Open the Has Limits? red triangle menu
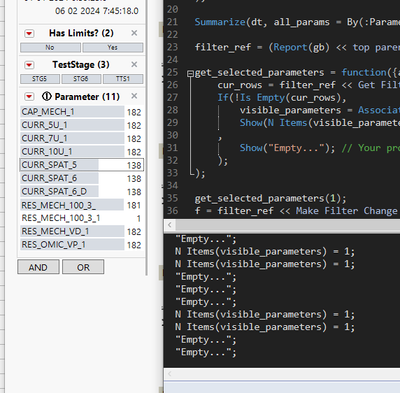This screenshot has width=400, height=393. 29,33
